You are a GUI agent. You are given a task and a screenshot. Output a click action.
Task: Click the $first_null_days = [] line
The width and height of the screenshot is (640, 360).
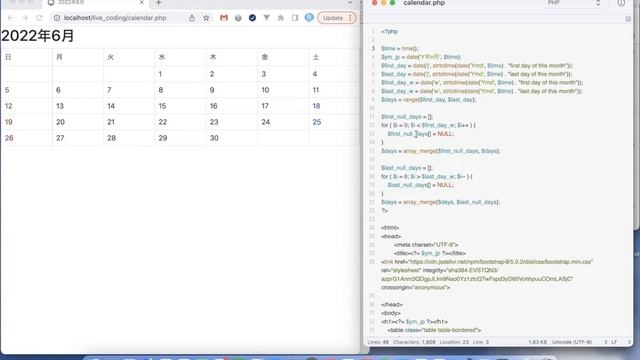407,117
